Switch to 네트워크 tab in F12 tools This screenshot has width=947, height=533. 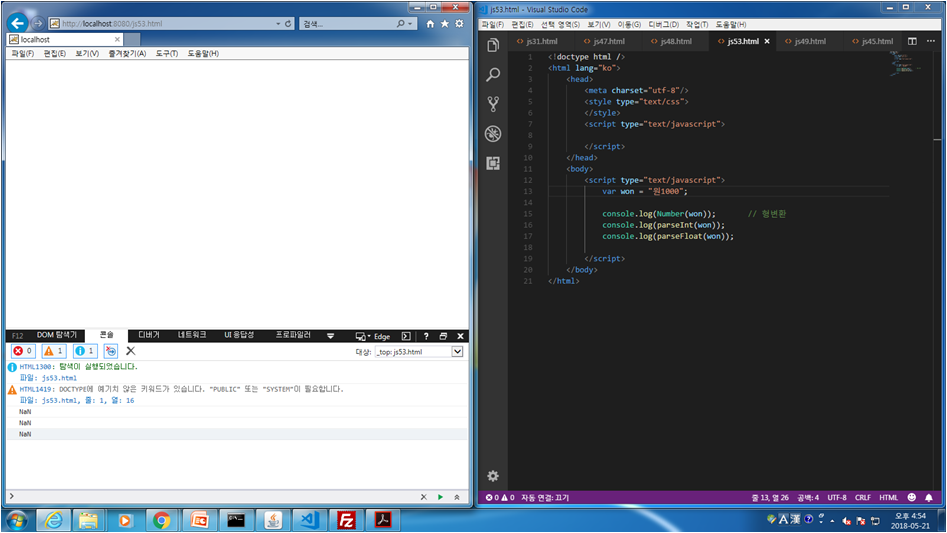[192, 335]
